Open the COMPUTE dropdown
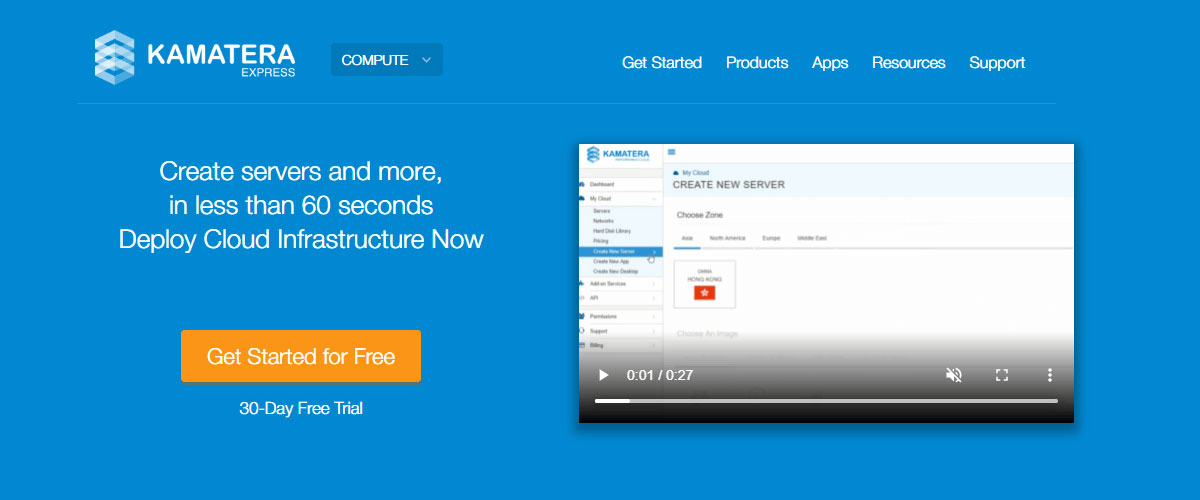Image resolution: width=1200 pixels, height=500 pixels. (x=387, y=60)
